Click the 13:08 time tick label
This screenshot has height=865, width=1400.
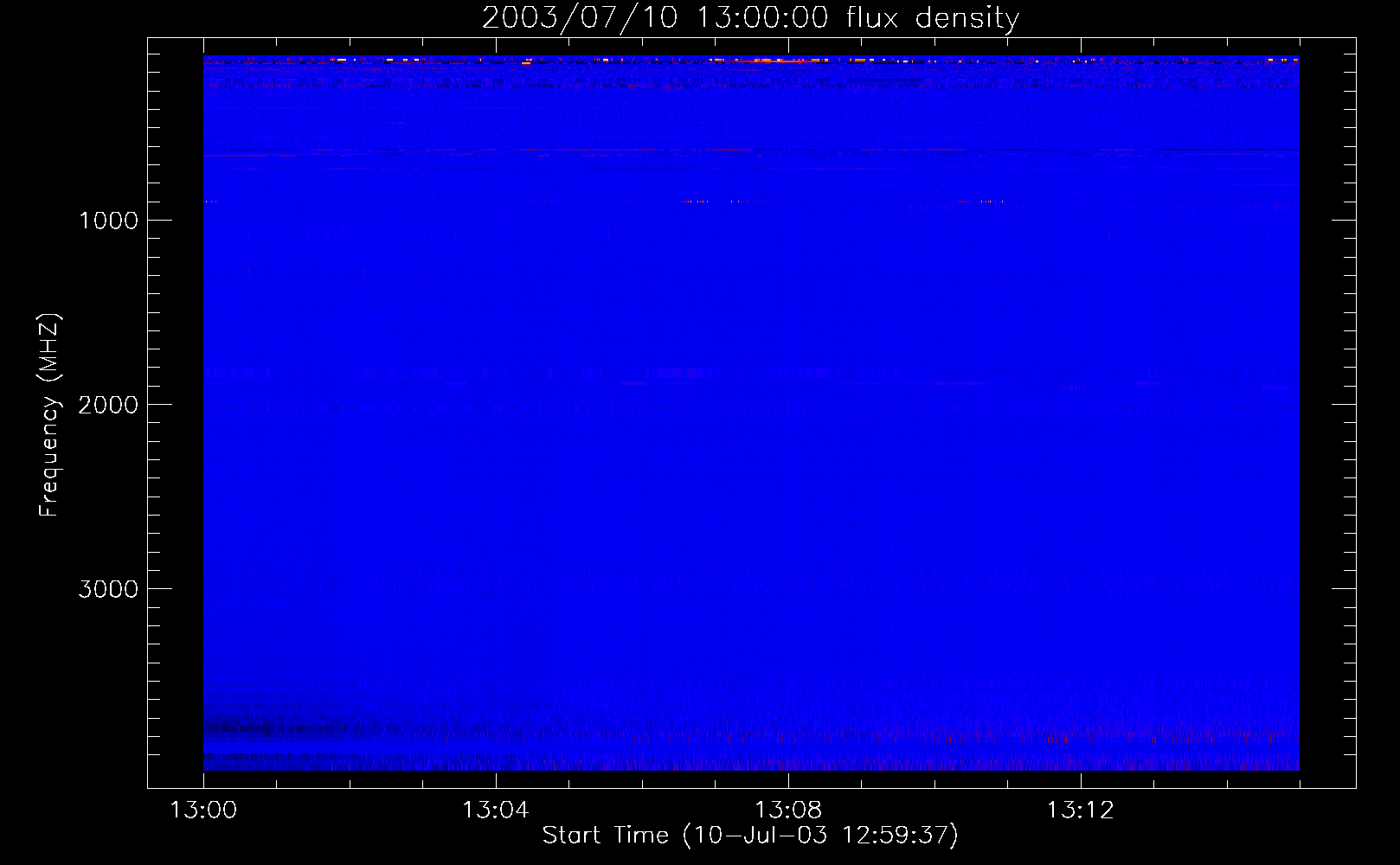pyautogui.click(x=787, y=811)
